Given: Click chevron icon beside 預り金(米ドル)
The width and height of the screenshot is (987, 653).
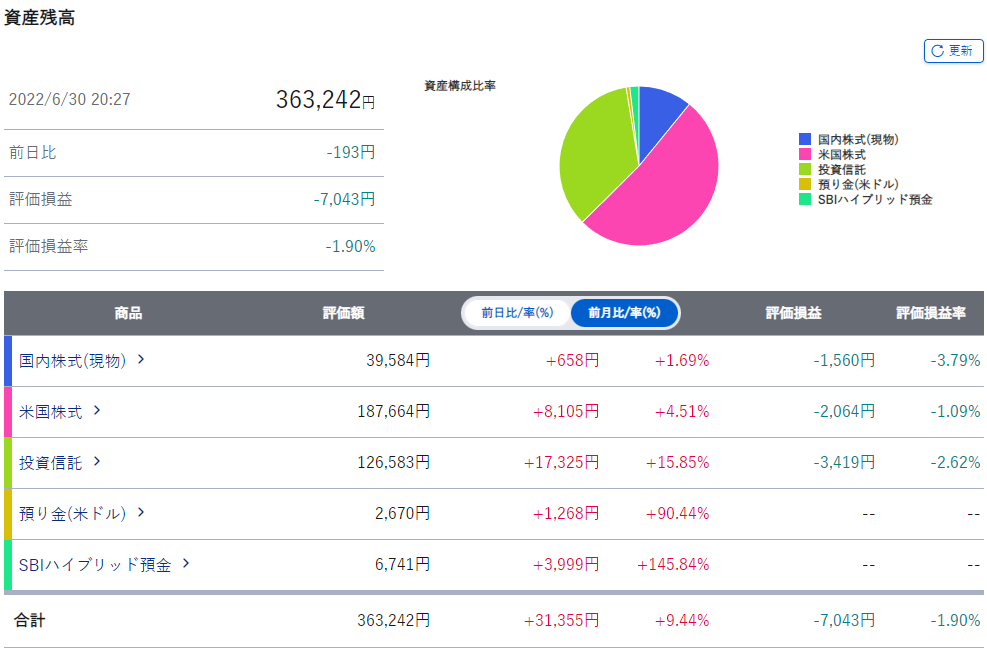Looking at the screenshot, I should 141,512.
